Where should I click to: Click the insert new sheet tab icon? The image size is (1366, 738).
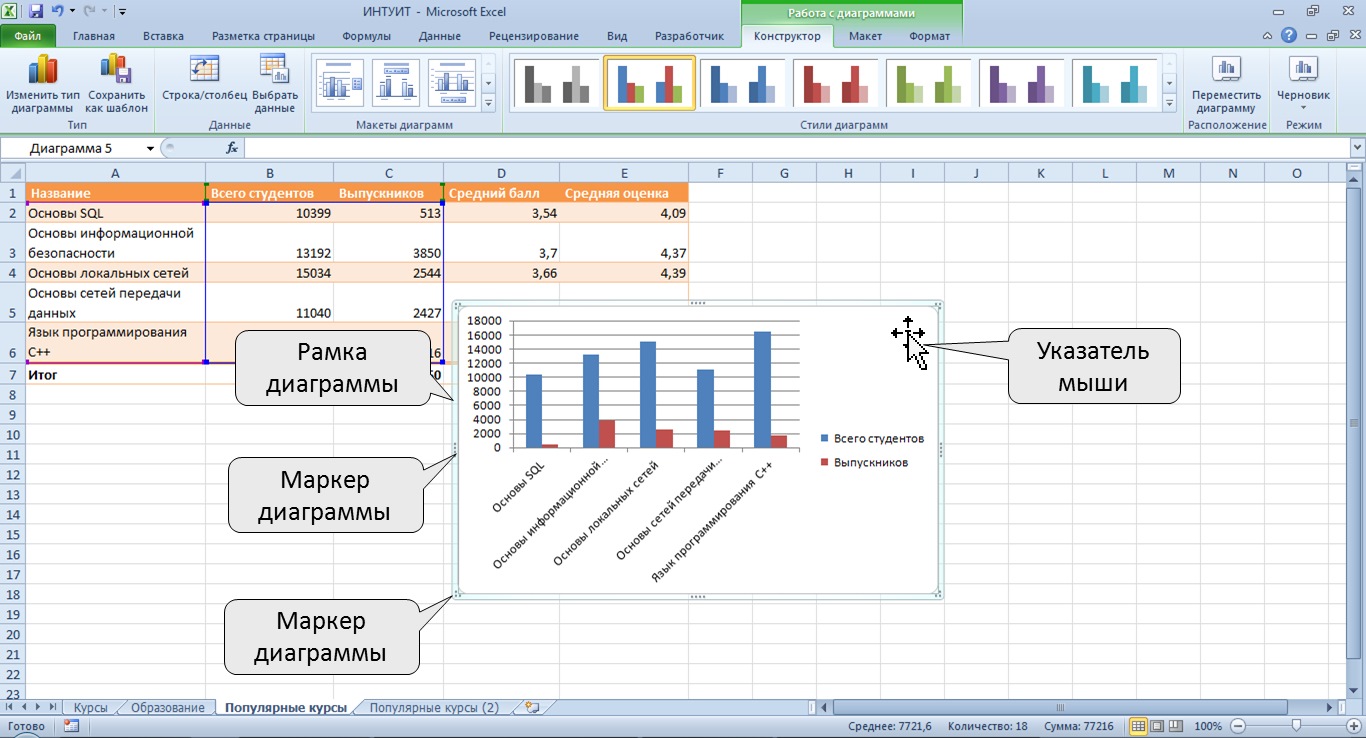click(x=532, y=707)
